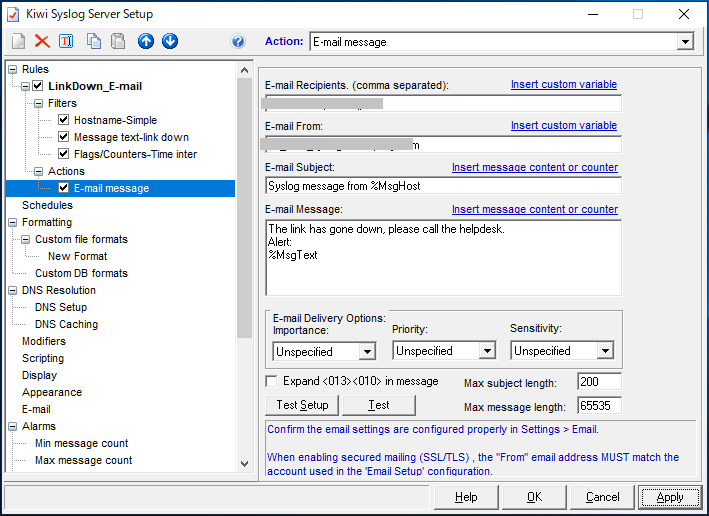Collapse the LinkDown_E-mail rule node
This screenshot has height=516, width=709.
[x=25, y=86]
